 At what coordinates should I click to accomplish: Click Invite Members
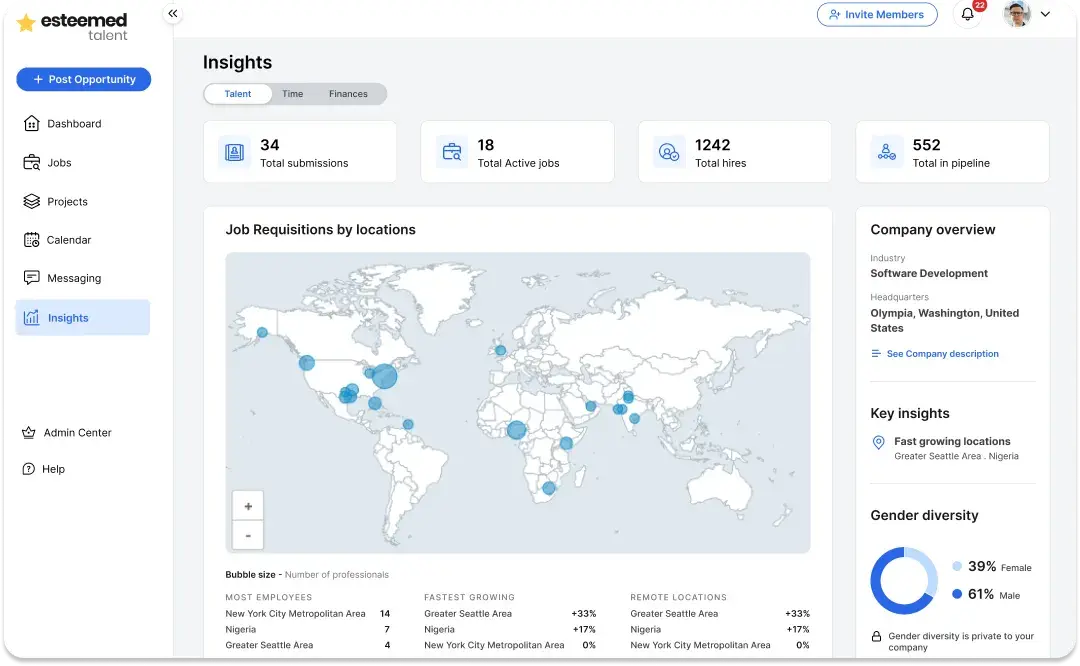click(877, 14)
